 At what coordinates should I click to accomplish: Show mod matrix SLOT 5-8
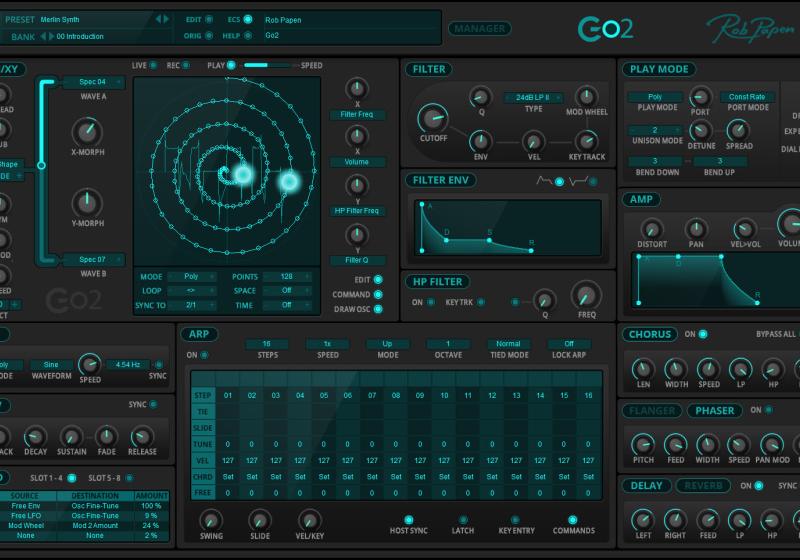(129, 478)
